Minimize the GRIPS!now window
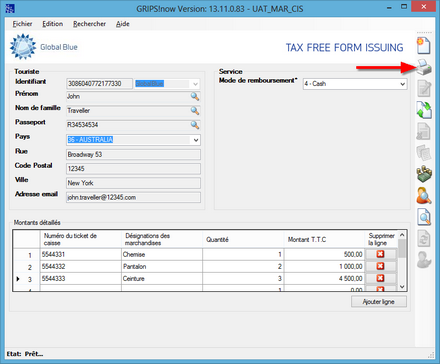The image size is (440, 364). pyautogui.click(x=389, y=7)
